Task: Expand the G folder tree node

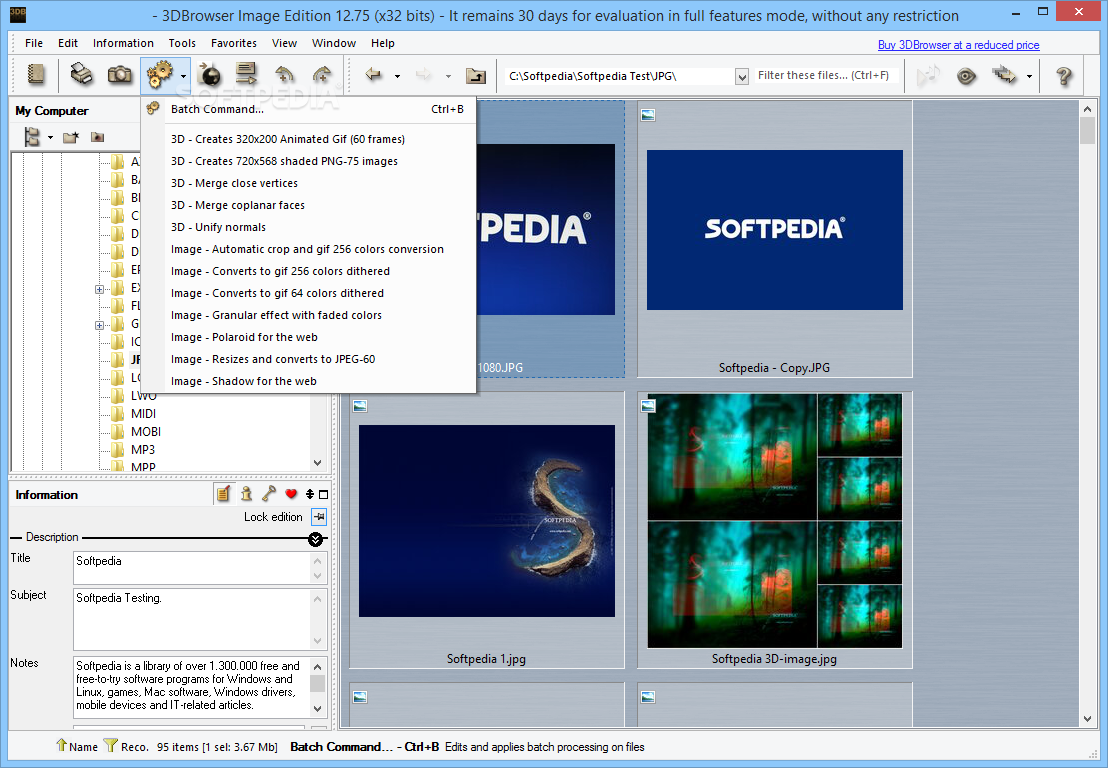Action: 100,325
